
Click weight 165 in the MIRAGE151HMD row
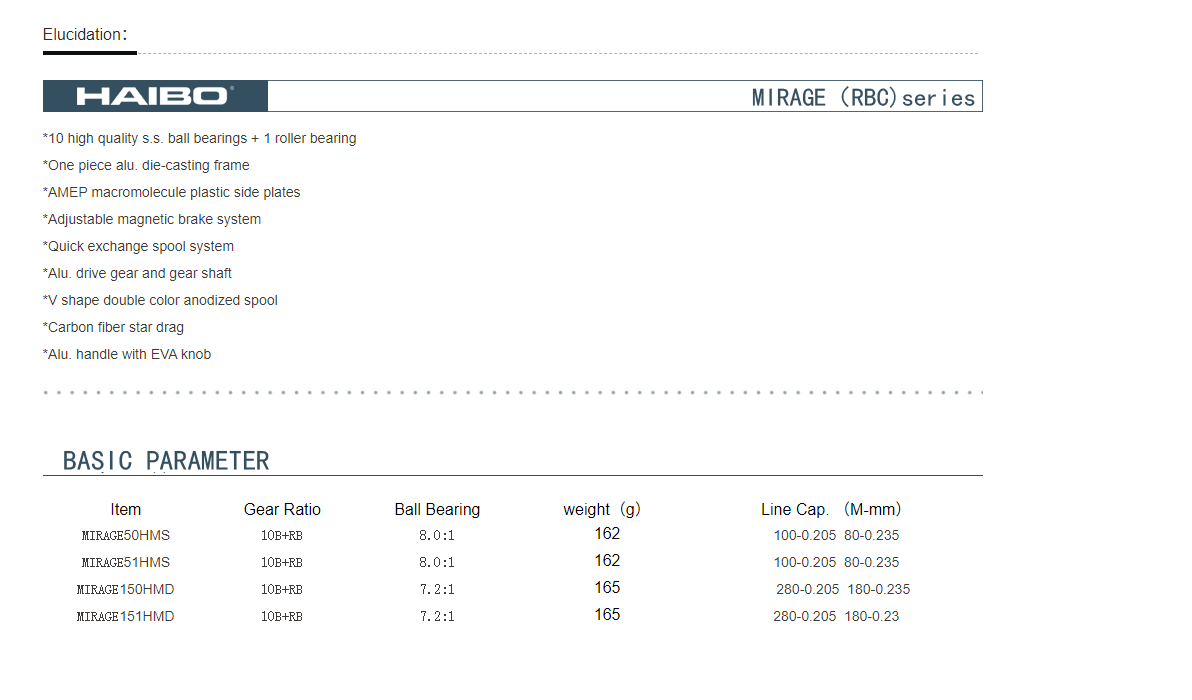pos(607,614)
